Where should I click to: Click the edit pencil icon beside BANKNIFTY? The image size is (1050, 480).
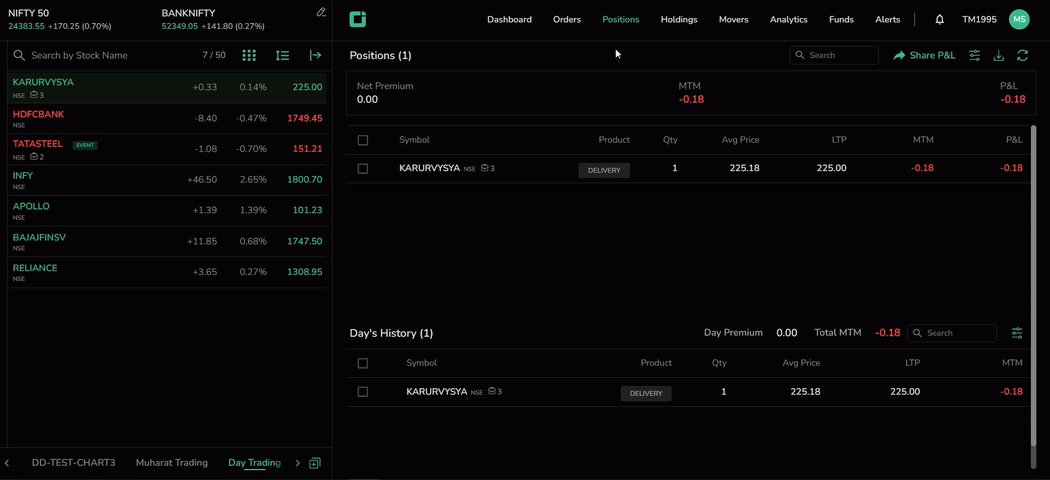click(x=321, y=13)
